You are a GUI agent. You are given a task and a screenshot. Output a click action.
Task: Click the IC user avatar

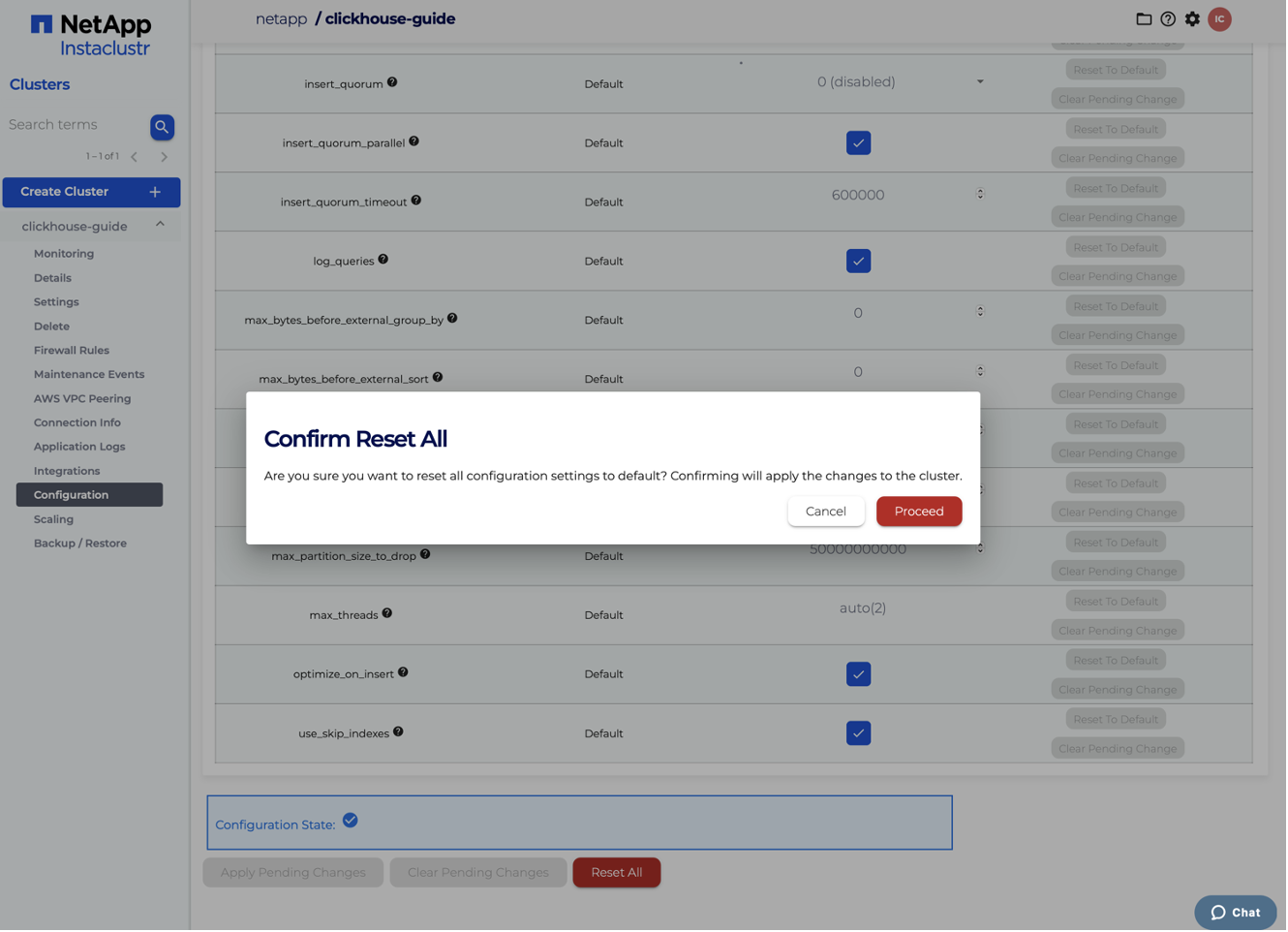(x=1220, y=19)
